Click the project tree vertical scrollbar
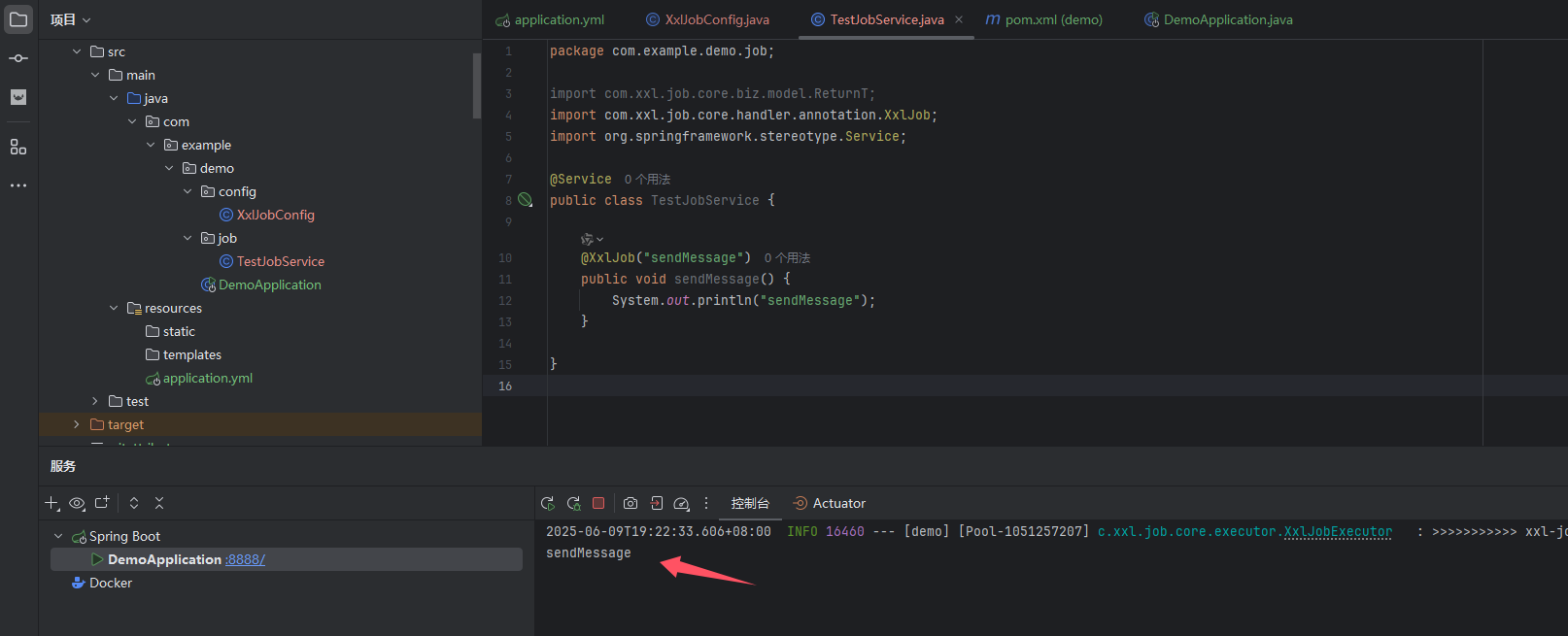 (x=477, y=85)
